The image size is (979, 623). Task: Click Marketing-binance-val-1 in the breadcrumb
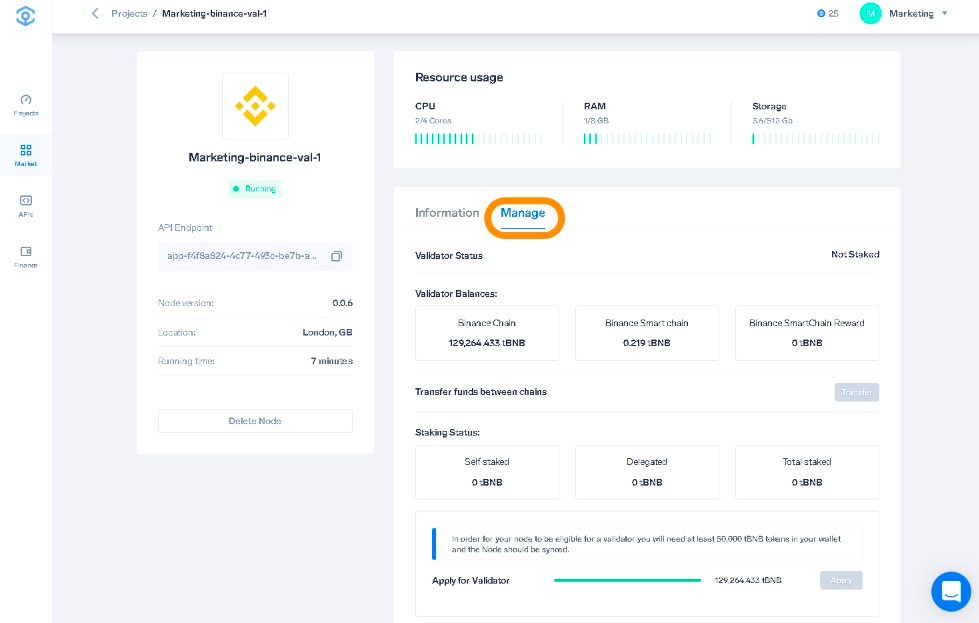pos(214,13)
